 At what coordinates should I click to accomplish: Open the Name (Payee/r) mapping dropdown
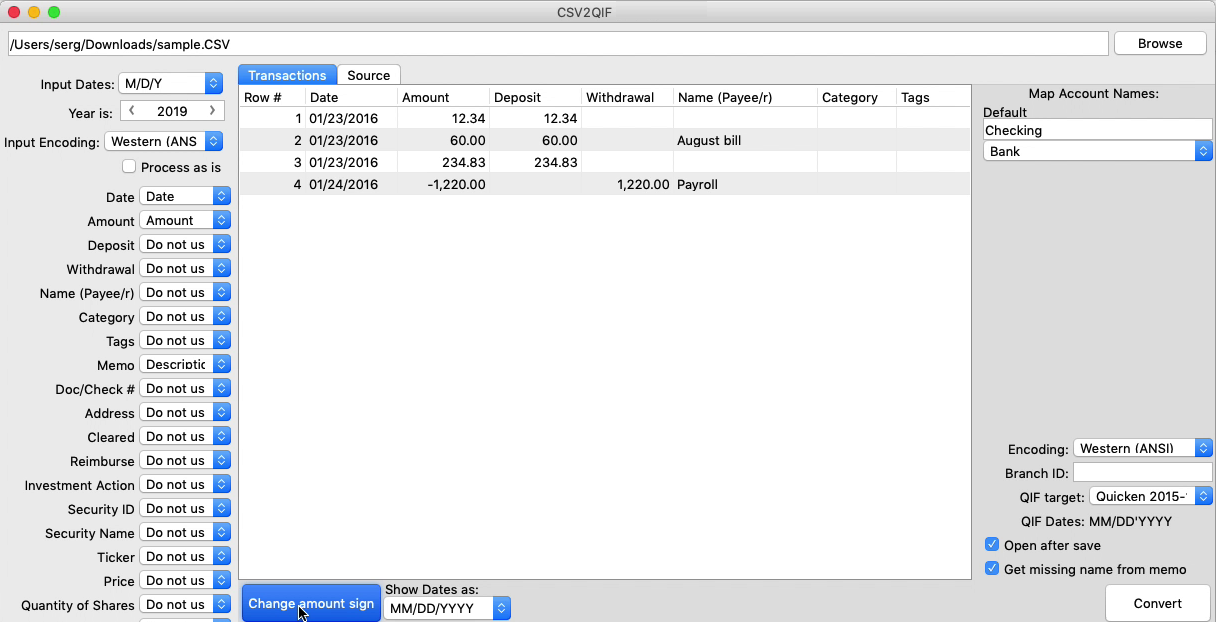coord(185,293)
